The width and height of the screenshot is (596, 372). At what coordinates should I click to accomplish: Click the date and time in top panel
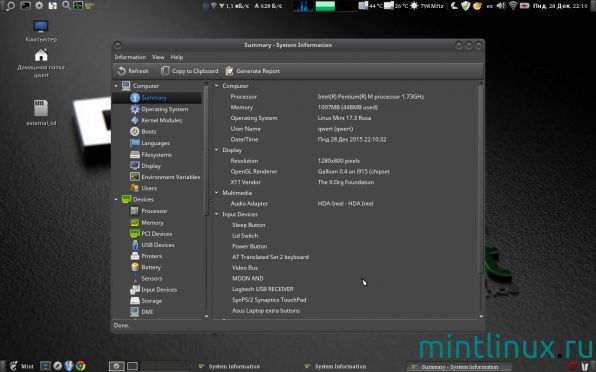560,6
